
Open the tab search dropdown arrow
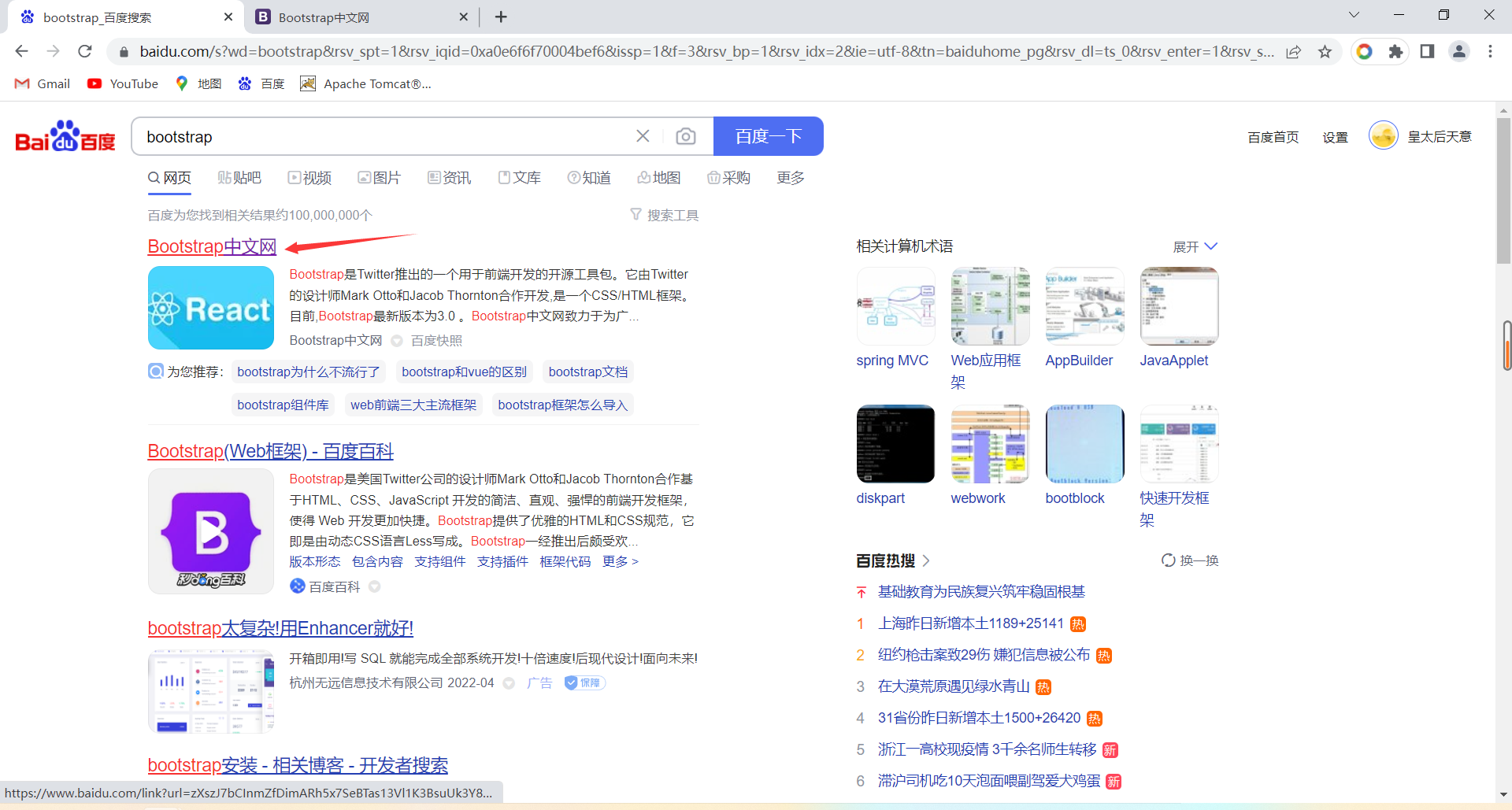point(1354,15)
